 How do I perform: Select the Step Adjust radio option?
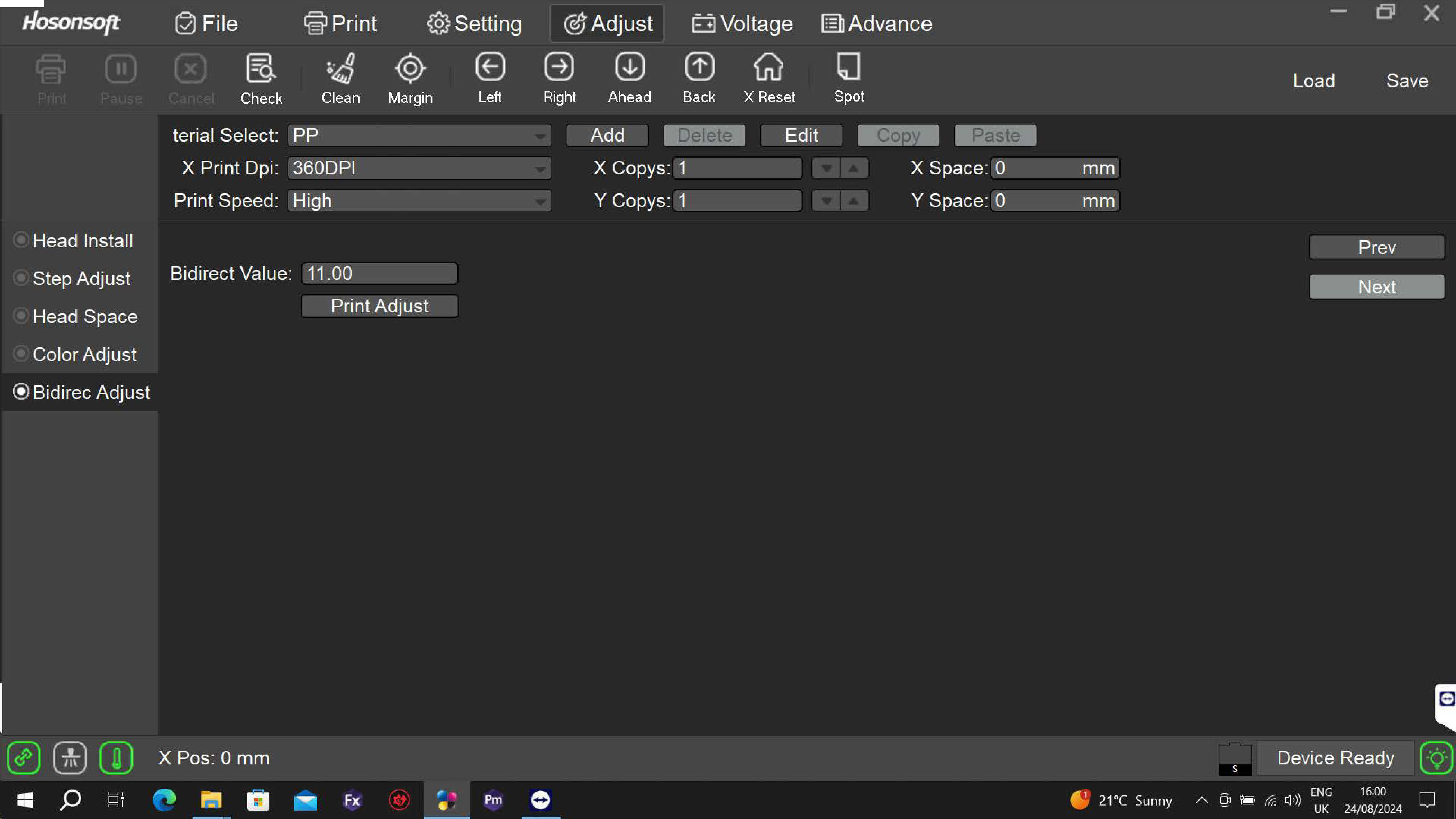click(x=21, y=278)
